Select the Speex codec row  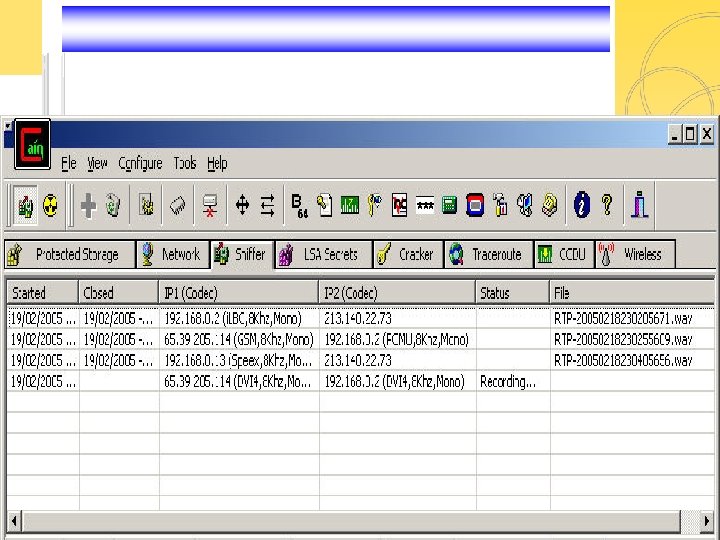coord(360,360)
